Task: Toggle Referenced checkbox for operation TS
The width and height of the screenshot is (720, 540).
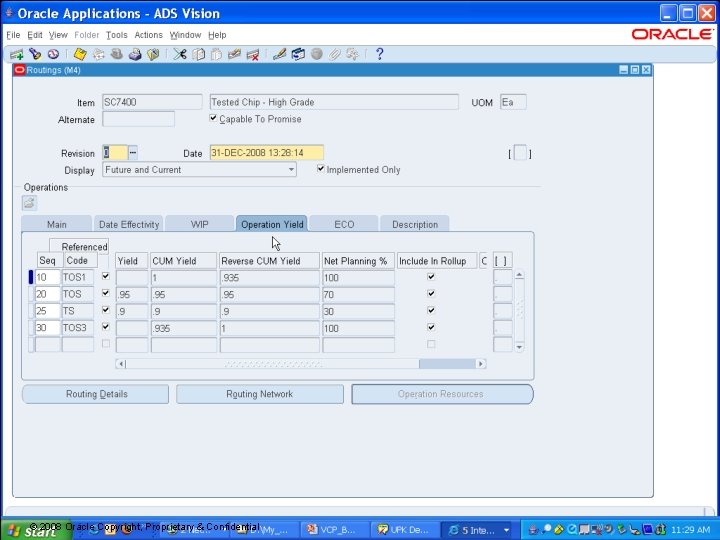Action: point(106,310)
